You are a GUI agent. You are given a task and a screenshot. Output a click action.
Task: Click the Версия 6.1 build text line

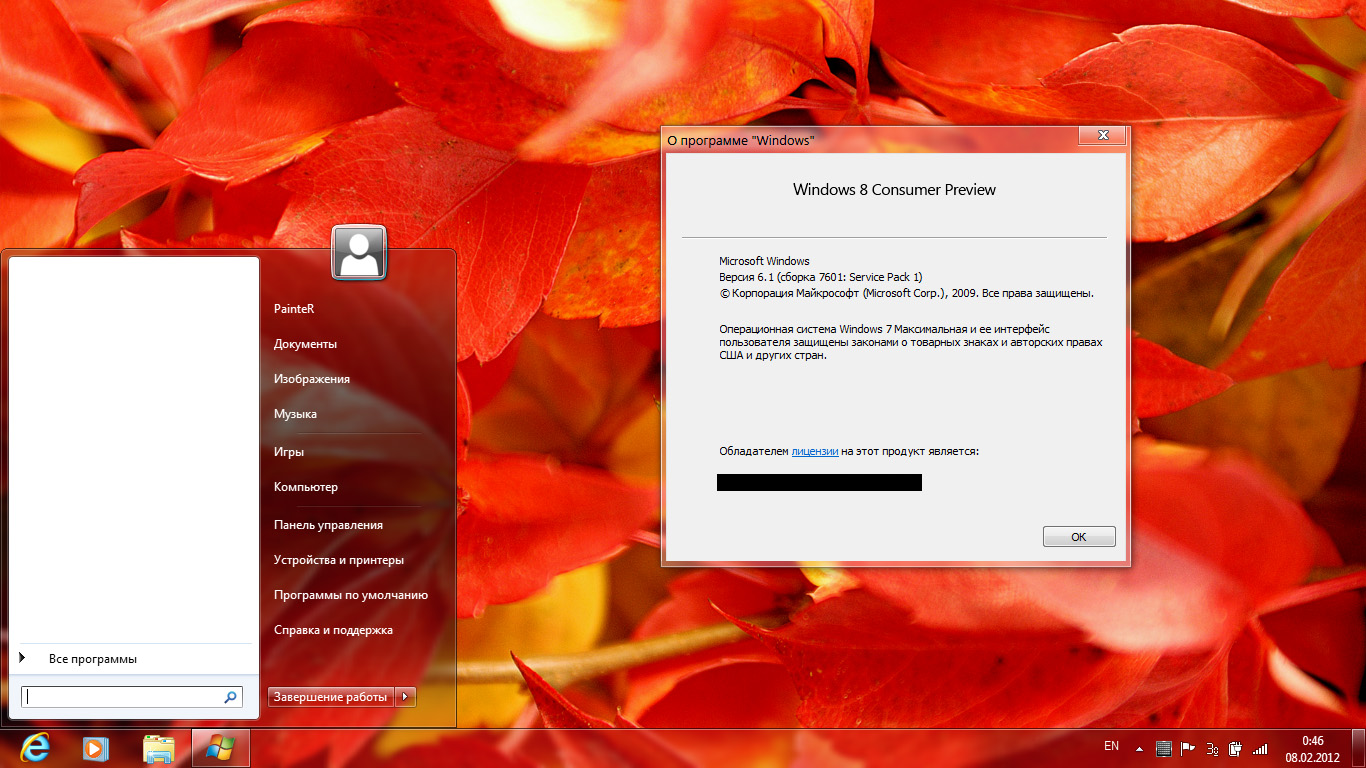click(x=821, y=277)
